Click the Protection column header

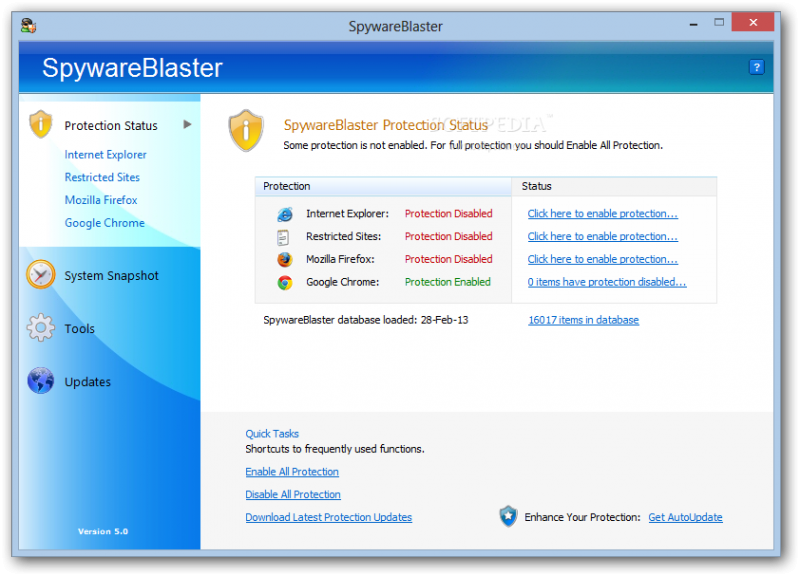(384, 186)
